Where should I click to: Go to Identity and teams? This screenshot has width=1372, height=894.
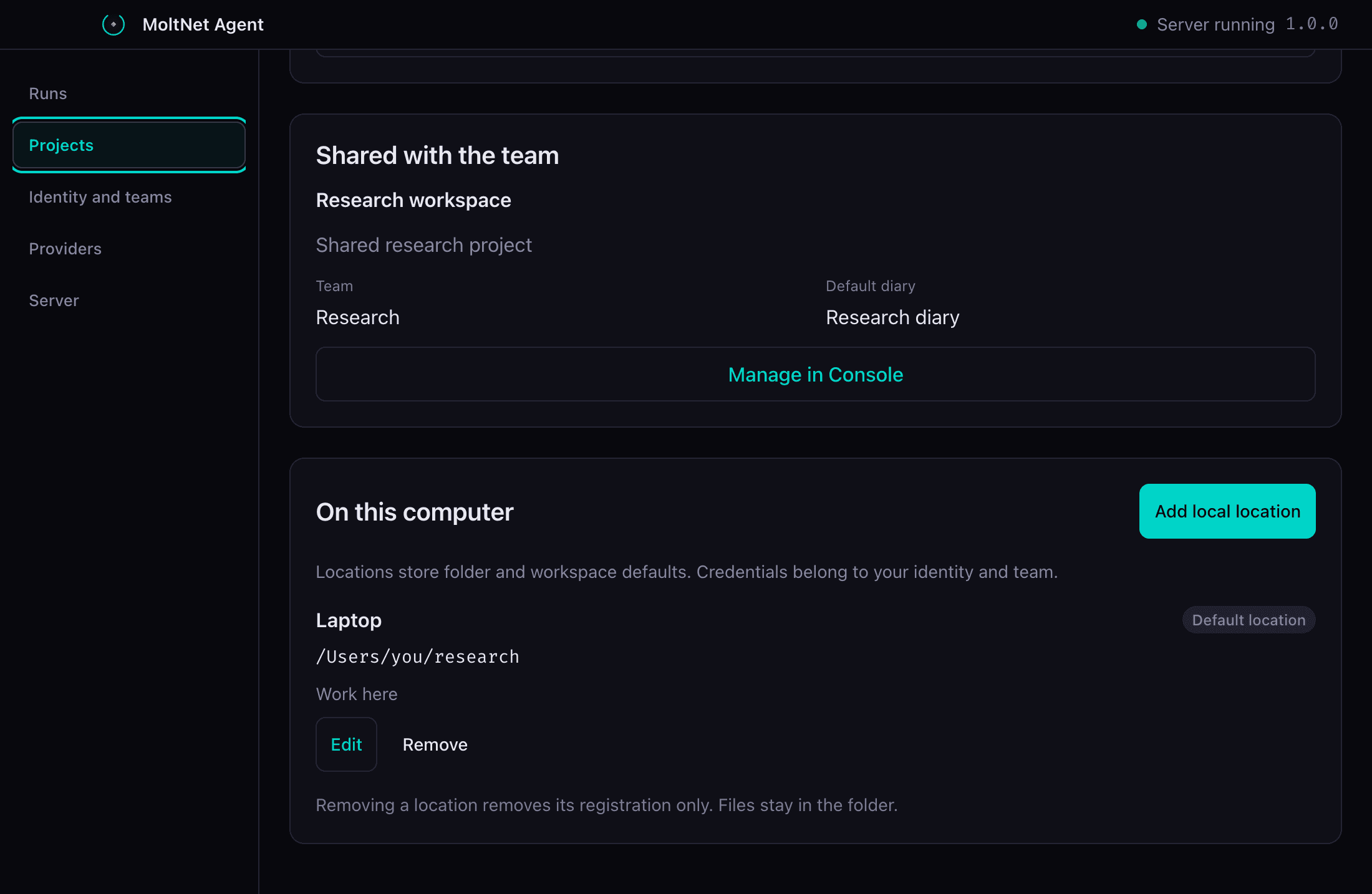tap(129, 197)
